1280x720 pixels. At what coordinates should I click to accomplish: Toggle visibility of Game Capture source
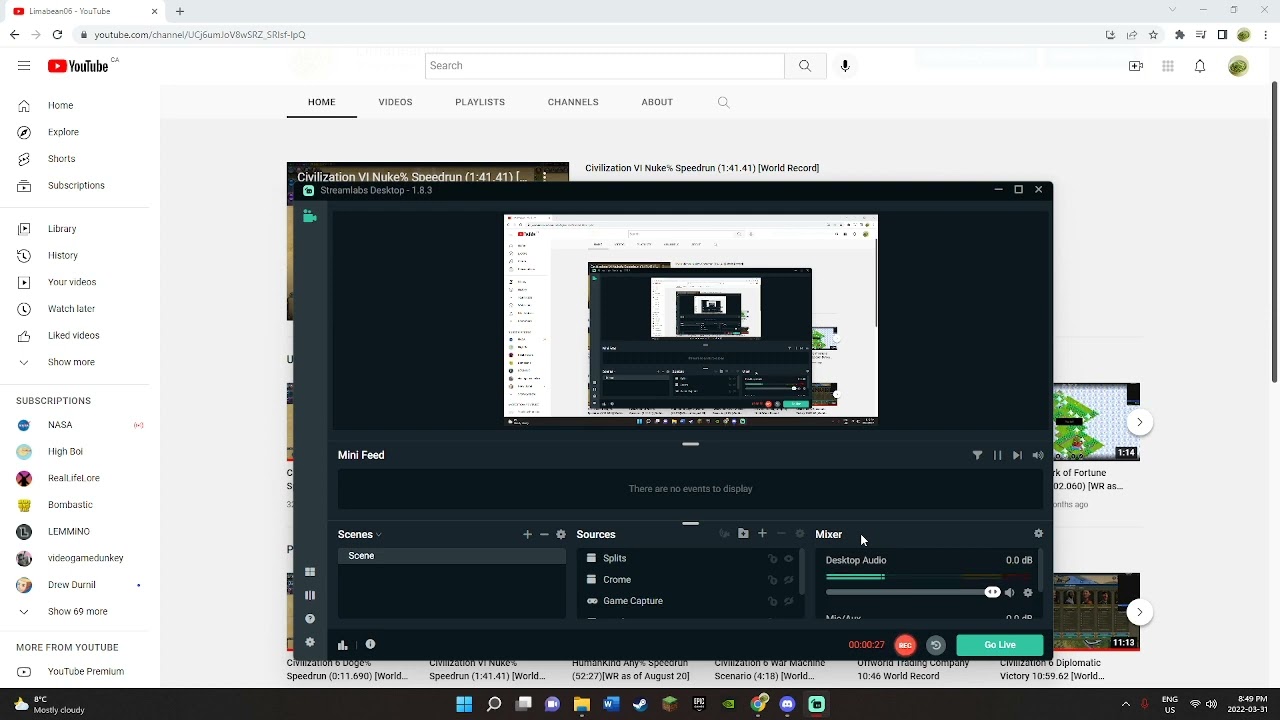coord(789,601)
